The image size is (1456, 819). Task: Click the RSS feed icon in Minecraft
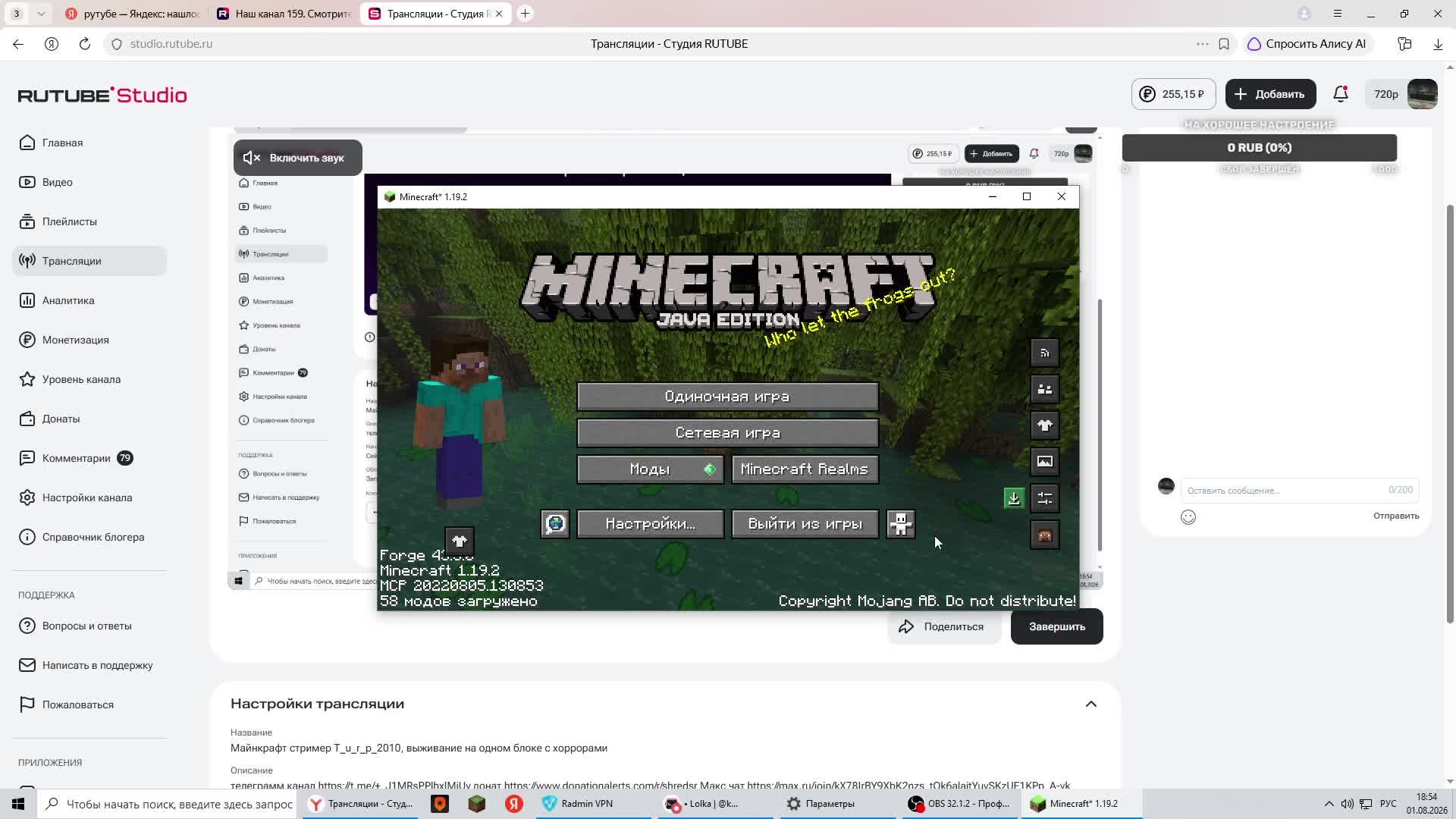point(1045,353)
